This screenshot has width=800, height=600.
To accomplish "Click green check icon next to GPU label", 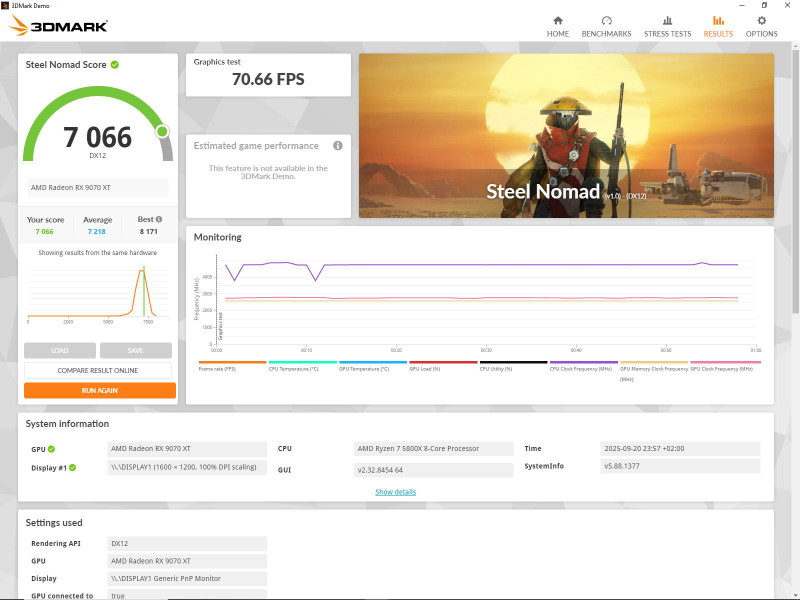I will click(52, 449).
